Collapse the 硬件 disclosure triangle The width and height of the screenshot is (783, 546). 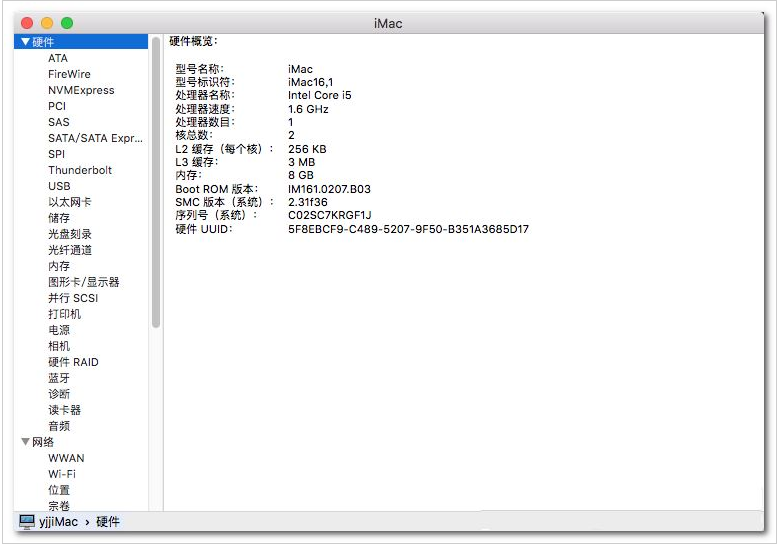(x=25, y=42)
